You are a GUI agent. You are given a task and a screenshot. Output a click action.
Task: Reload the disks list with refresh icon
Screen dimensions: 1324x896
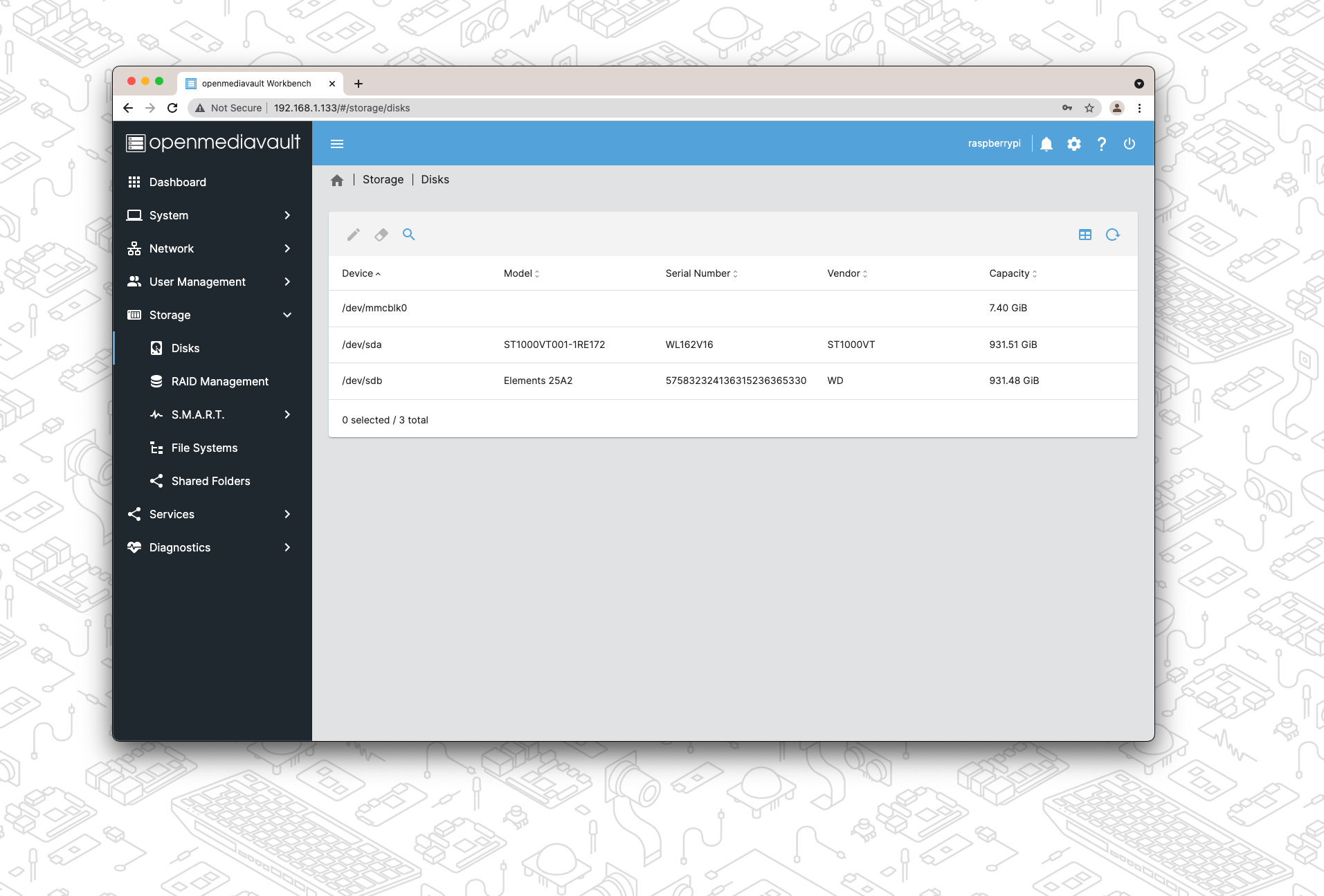pyautogui.click(x=1112, y=235)
